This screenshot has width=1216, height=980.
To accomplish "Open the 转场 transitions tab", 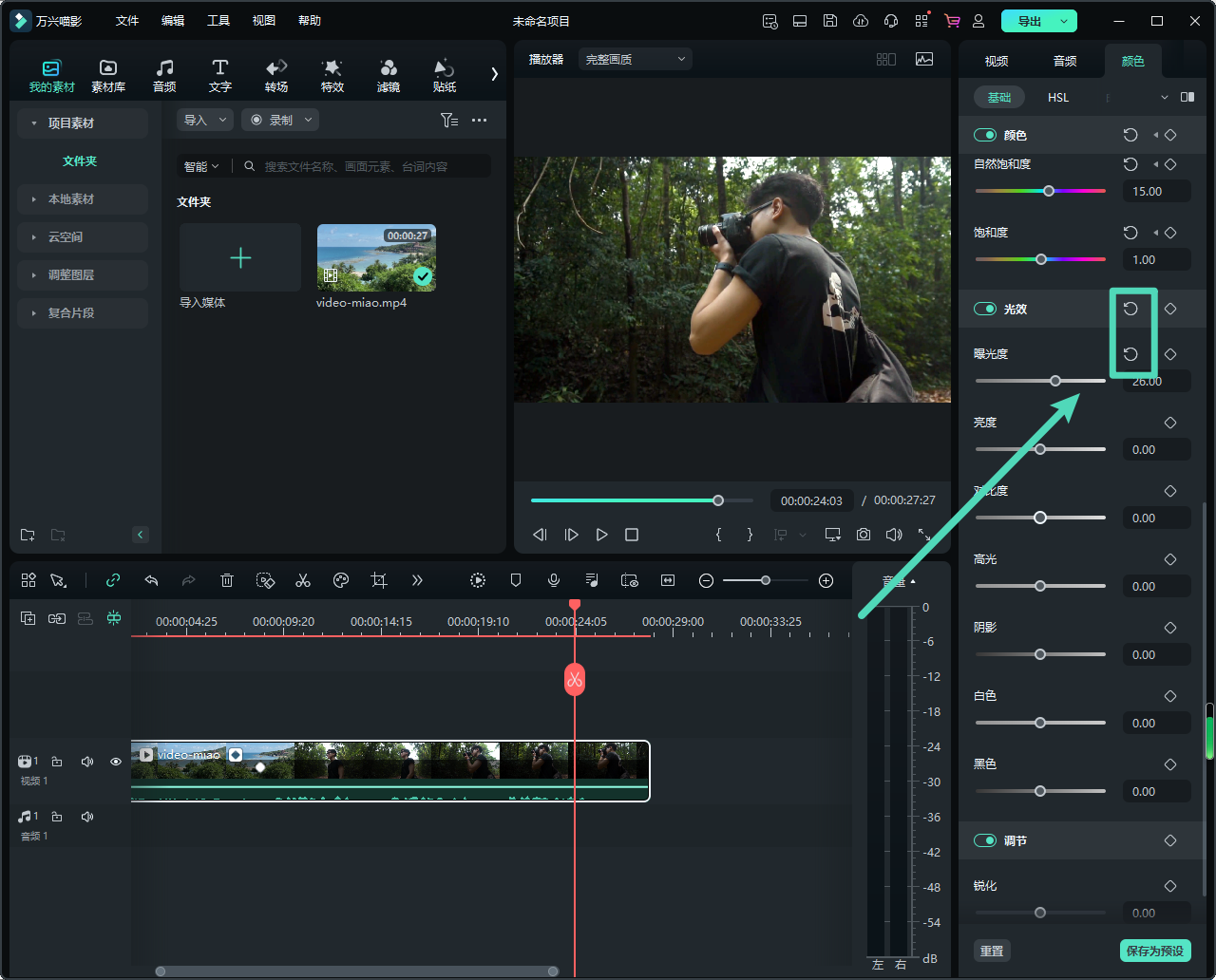I will click(x=276, y=76).
